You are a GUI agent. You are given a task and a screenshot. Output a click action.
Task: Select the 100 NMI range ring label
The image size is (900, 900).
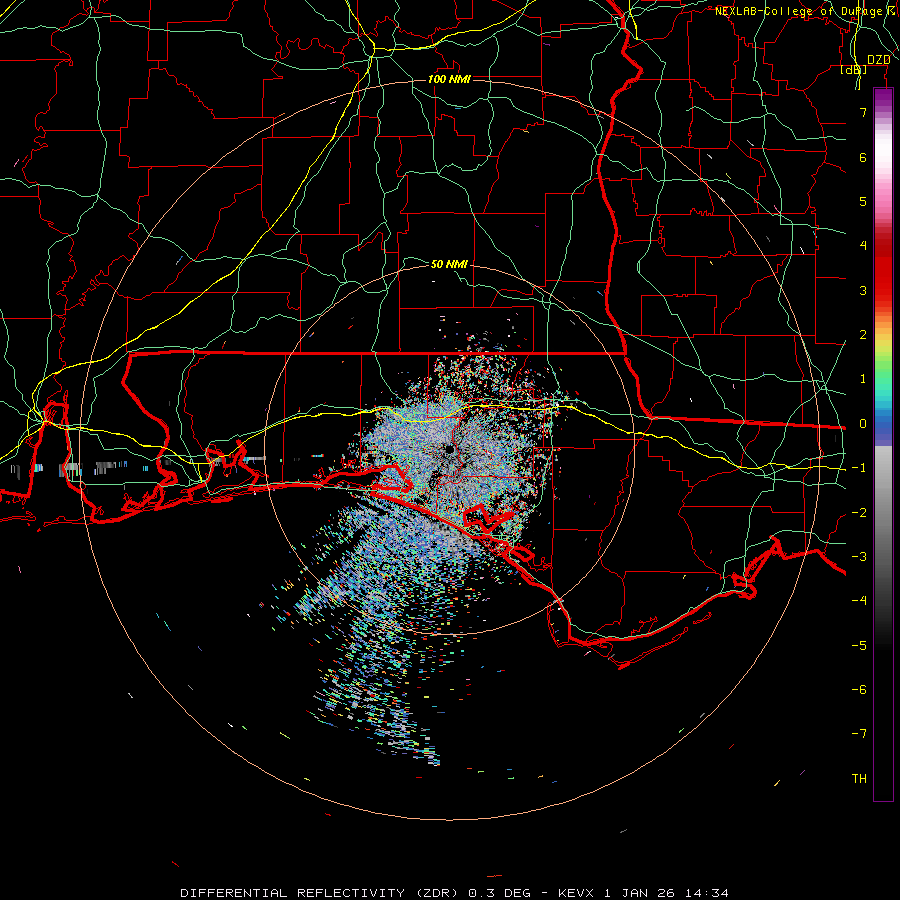449,79
